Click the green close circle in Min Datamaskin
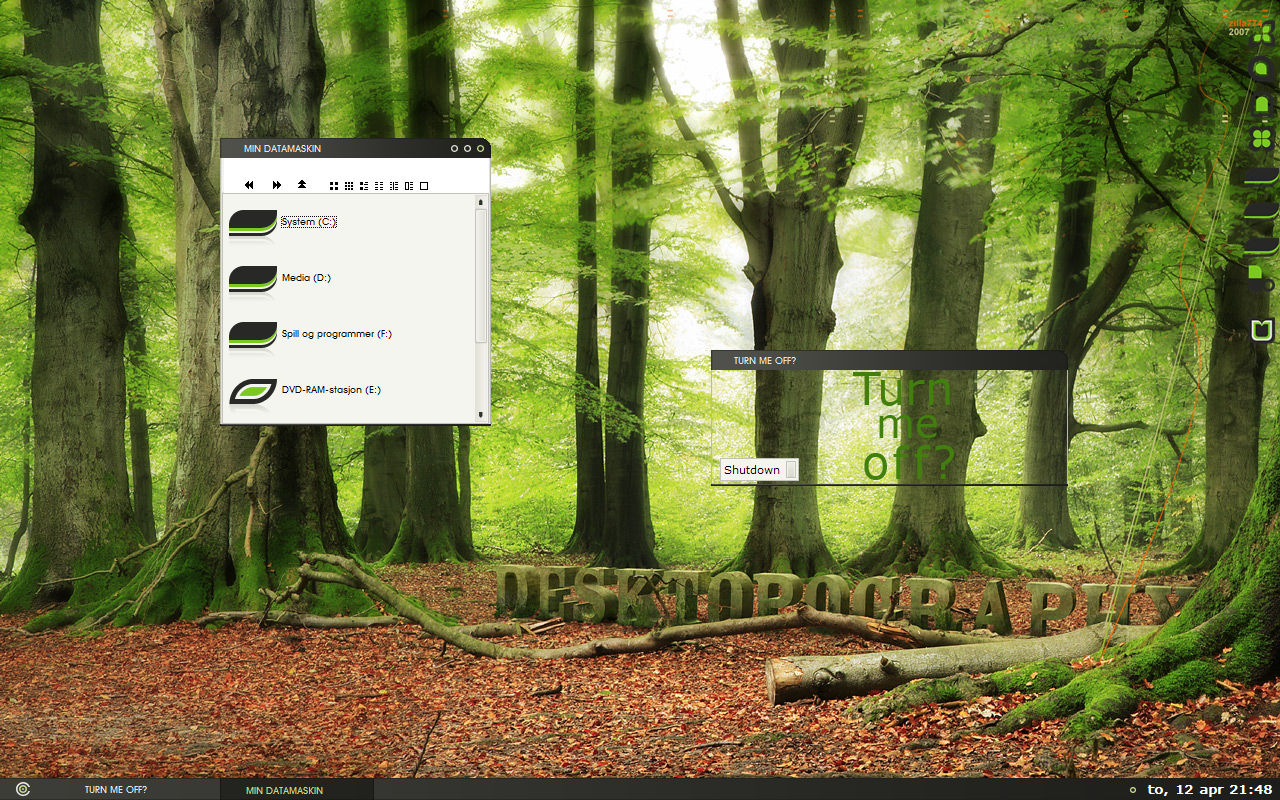This screenshot has height=800, width=1280. click(x=480, y=149)
